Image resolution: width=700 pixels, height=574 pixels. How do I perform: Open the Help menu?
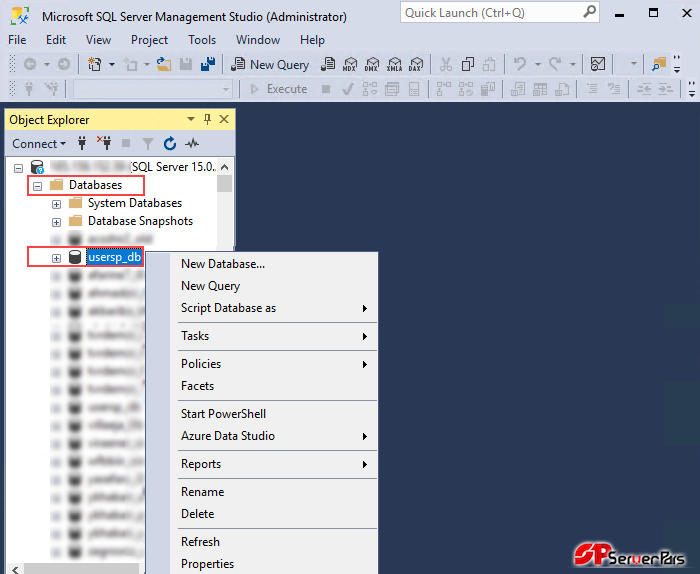point(312,40)
